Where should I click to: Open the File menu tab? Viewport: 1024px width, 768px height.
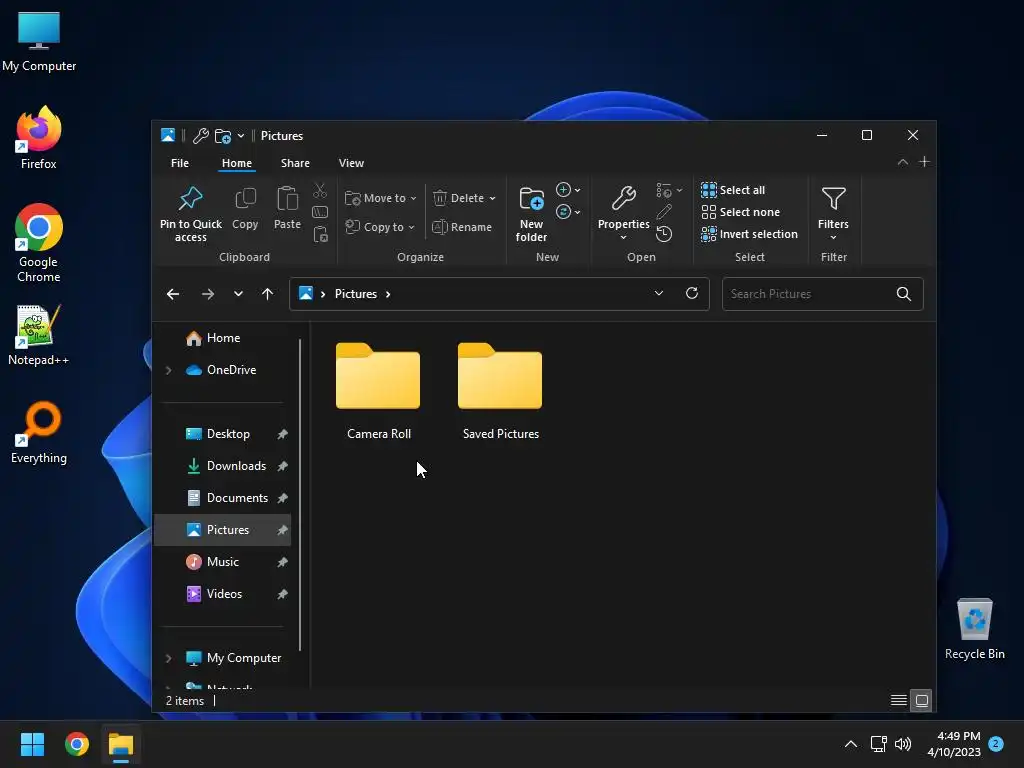[x=180, y=163]
